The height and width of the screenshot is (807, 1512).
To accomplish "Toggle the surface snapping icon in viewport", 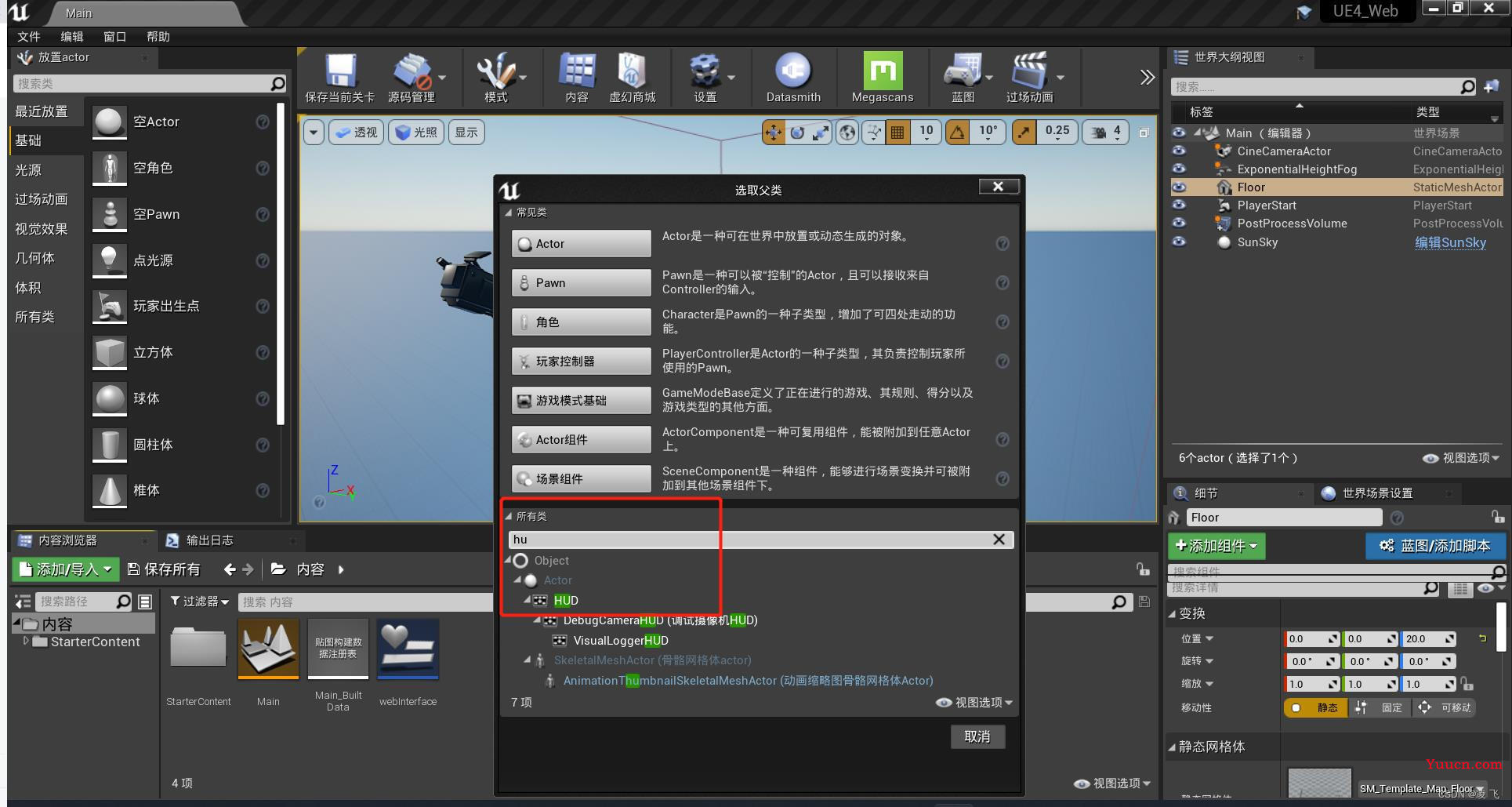I will pos(873,133).
